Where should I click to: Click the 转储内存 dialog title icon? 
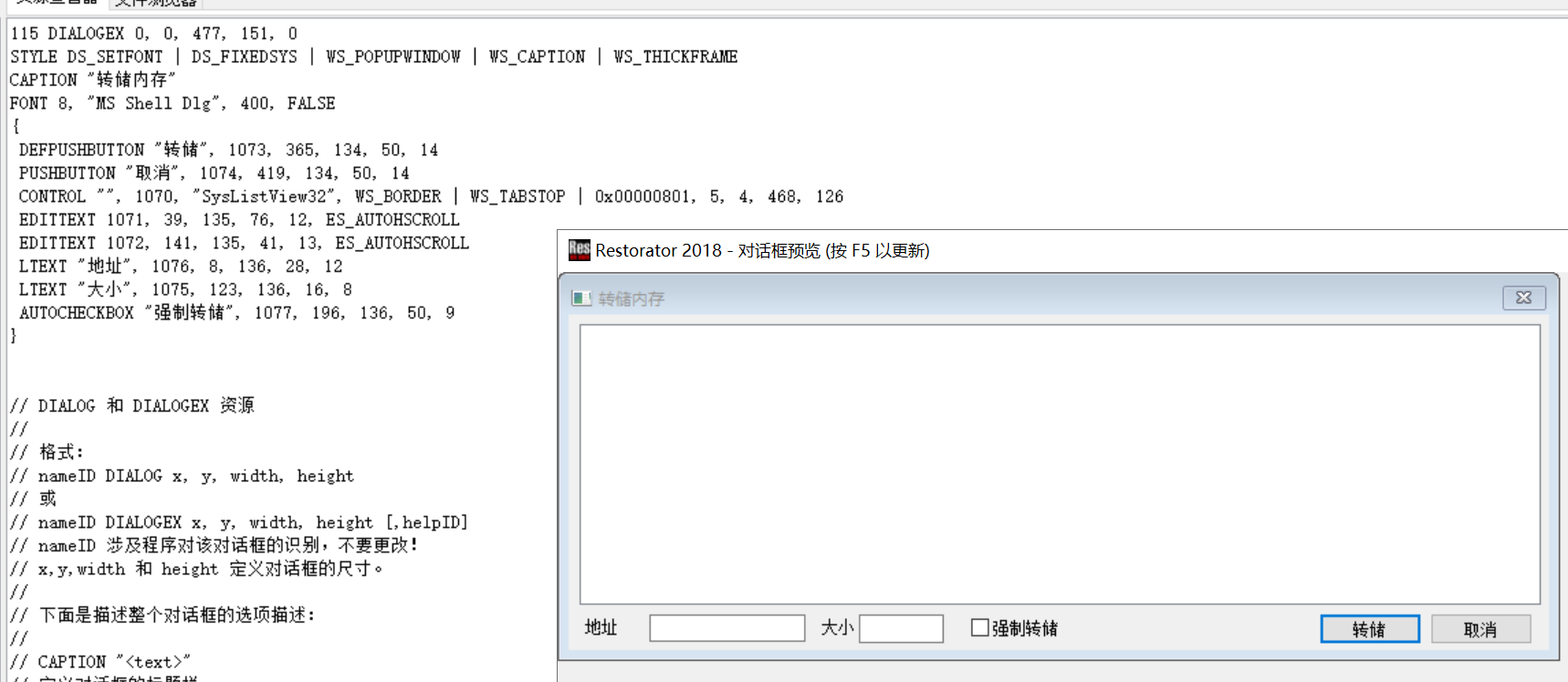click(x=581, y=299)
